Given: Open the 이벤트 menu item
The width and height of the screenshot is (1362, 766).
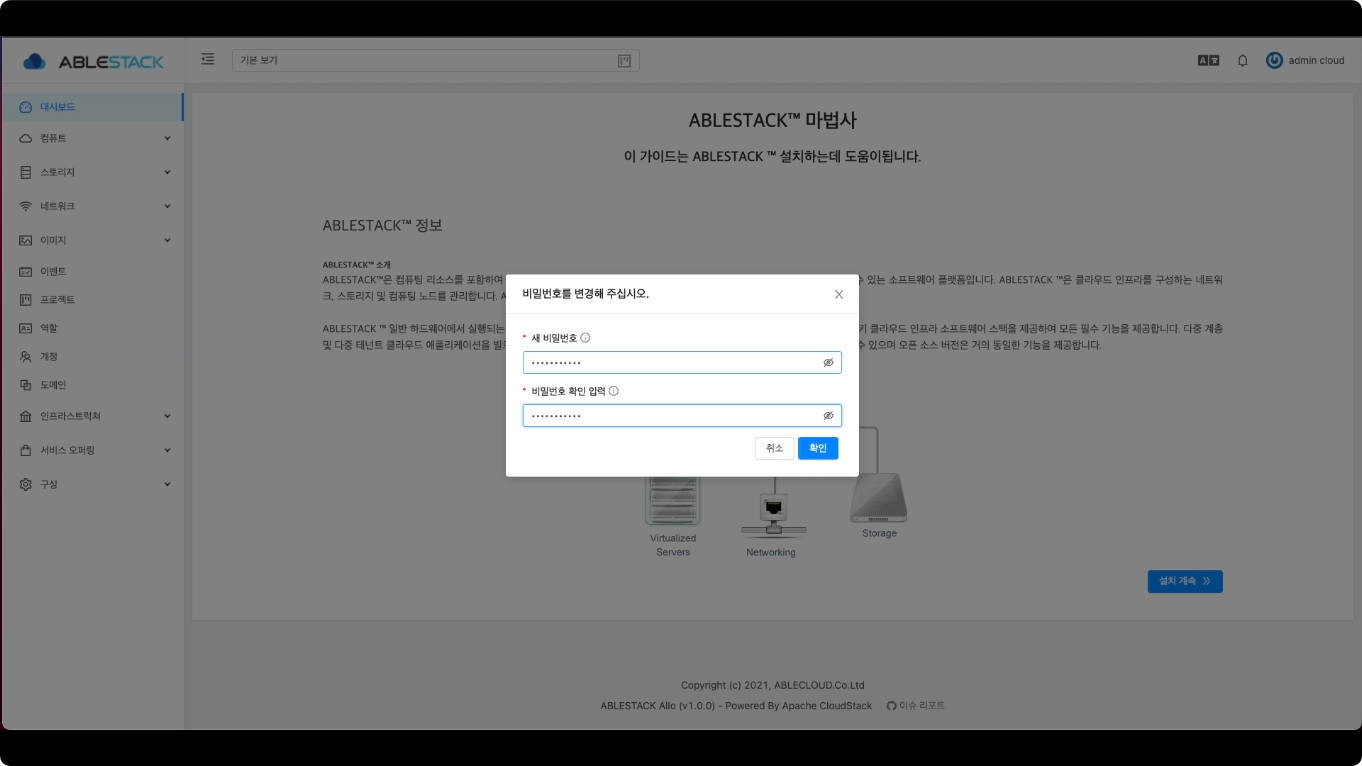Looking at the screenshot, I should point(92,271).
